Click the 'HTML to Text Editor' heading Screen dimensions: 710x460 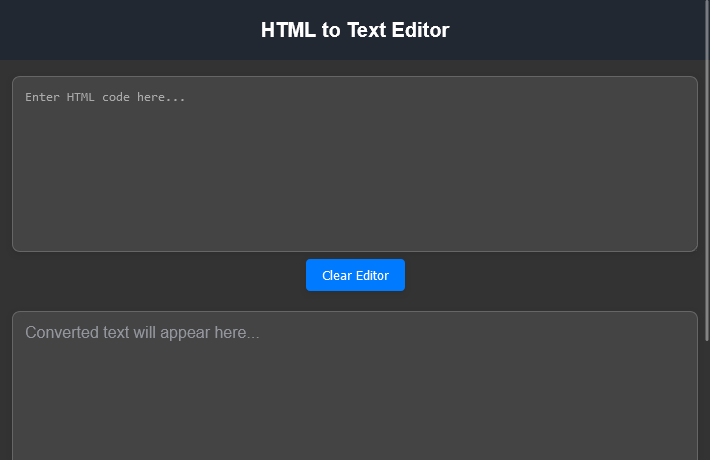coord(355,30)
